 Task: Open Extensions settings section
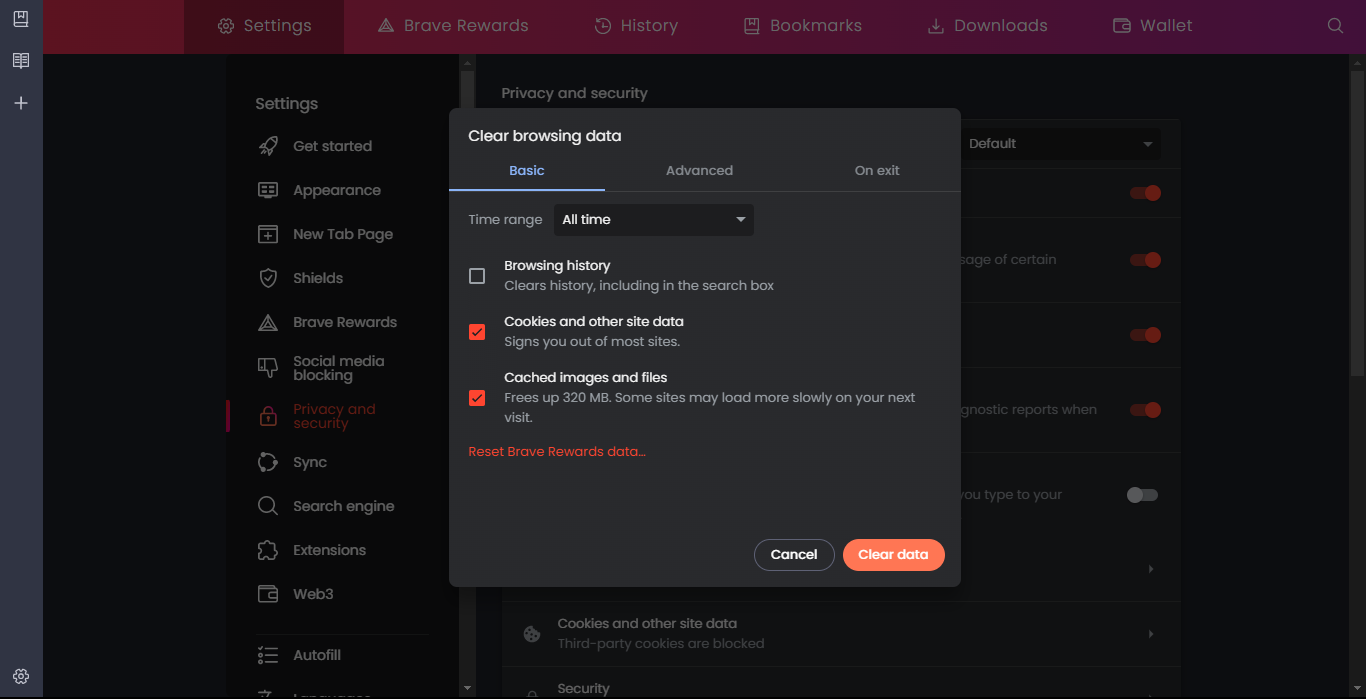[329, 550]
